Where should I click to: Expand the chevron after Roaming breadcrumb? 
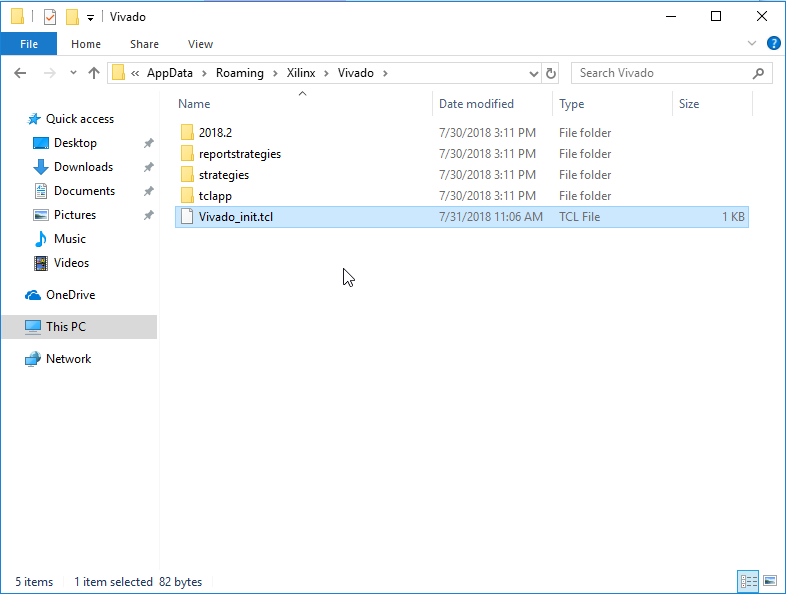click(x=275, y=73)
